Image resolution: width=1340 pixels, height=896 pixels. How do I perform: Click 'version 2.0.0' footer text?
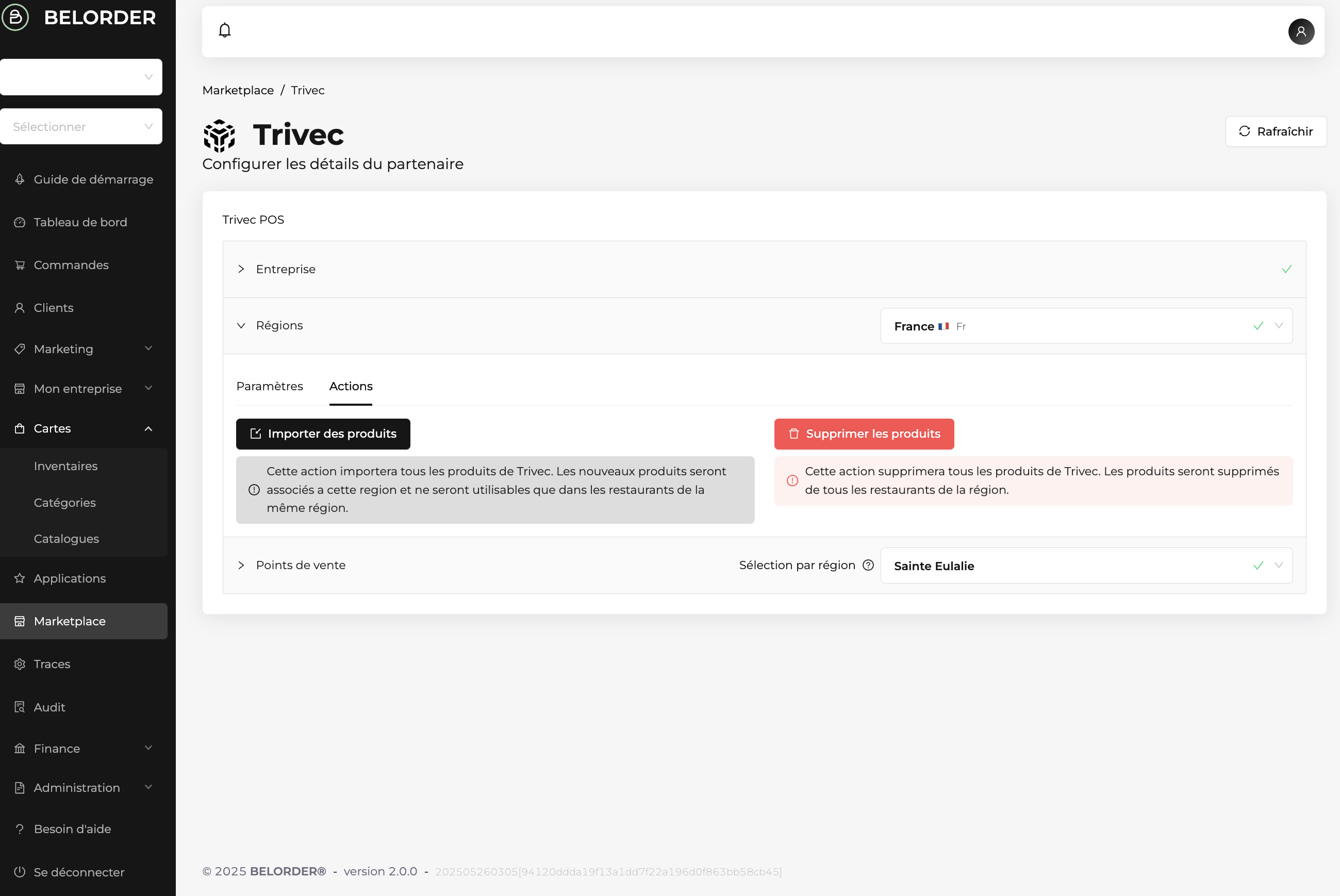[381, 871]
